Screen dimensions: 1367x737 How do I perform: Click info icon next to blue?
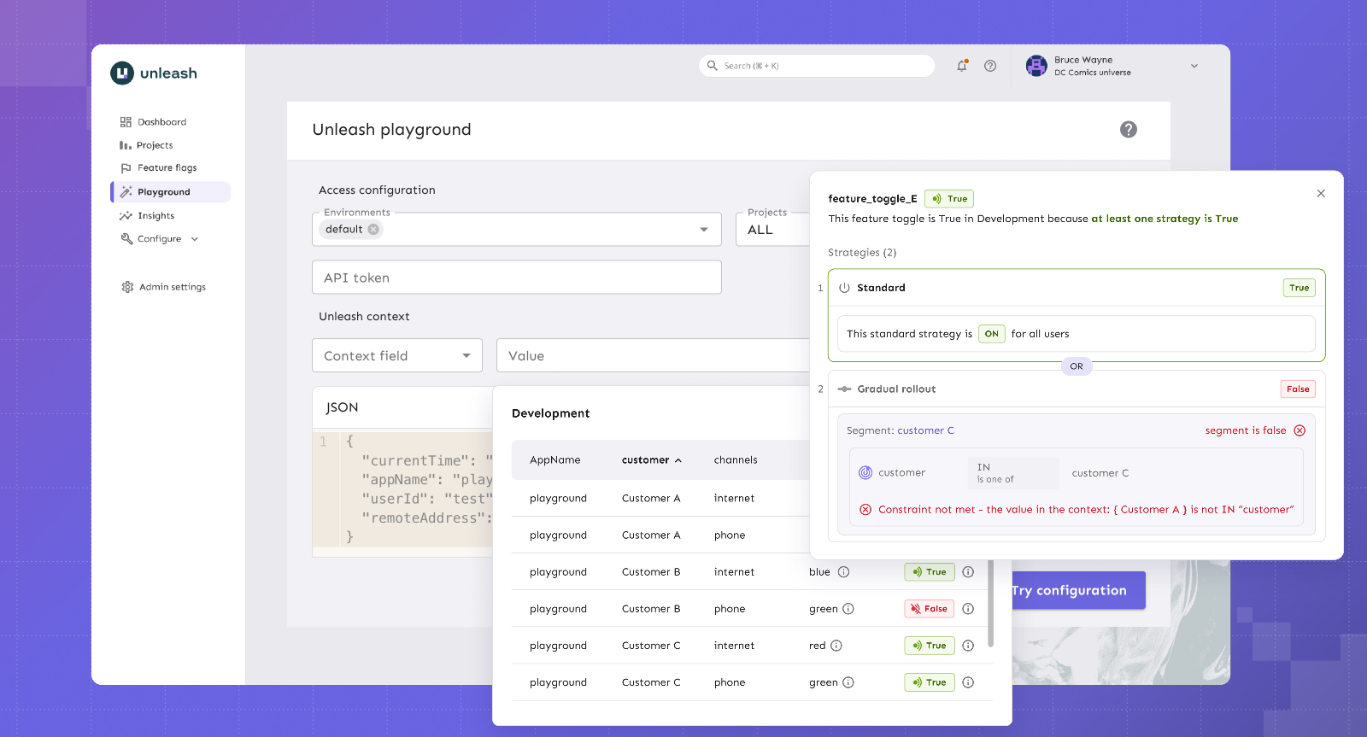[843, 572]
